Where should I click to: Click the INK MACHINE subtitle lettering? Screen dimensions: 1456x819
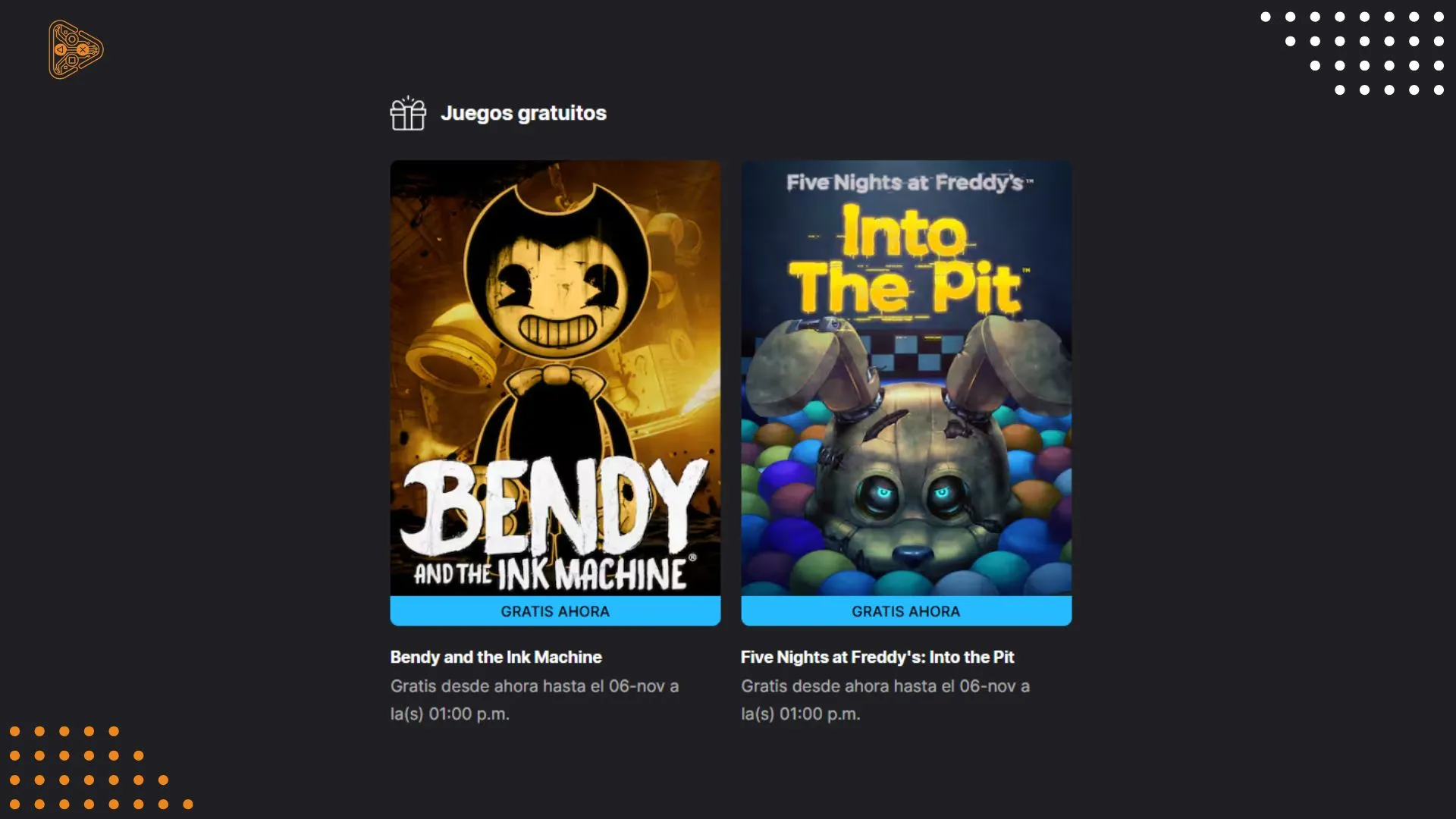pos(591,574)
